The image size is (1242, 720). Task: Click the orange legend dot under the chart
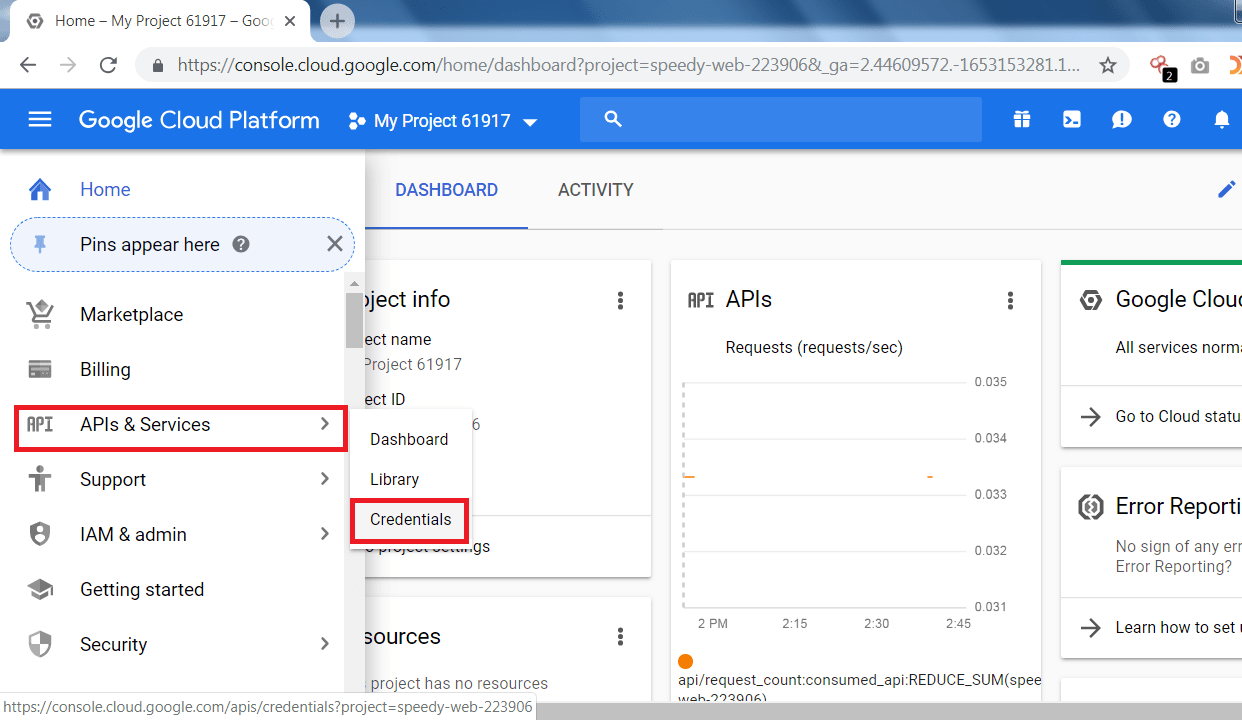(685, 661)
